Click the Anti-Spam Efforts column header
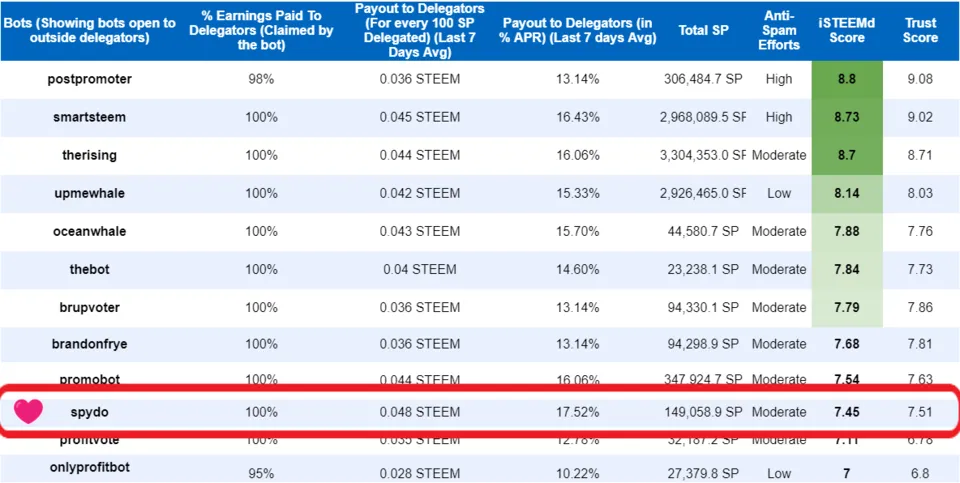 pyautogui.click(x=779, y=30)
